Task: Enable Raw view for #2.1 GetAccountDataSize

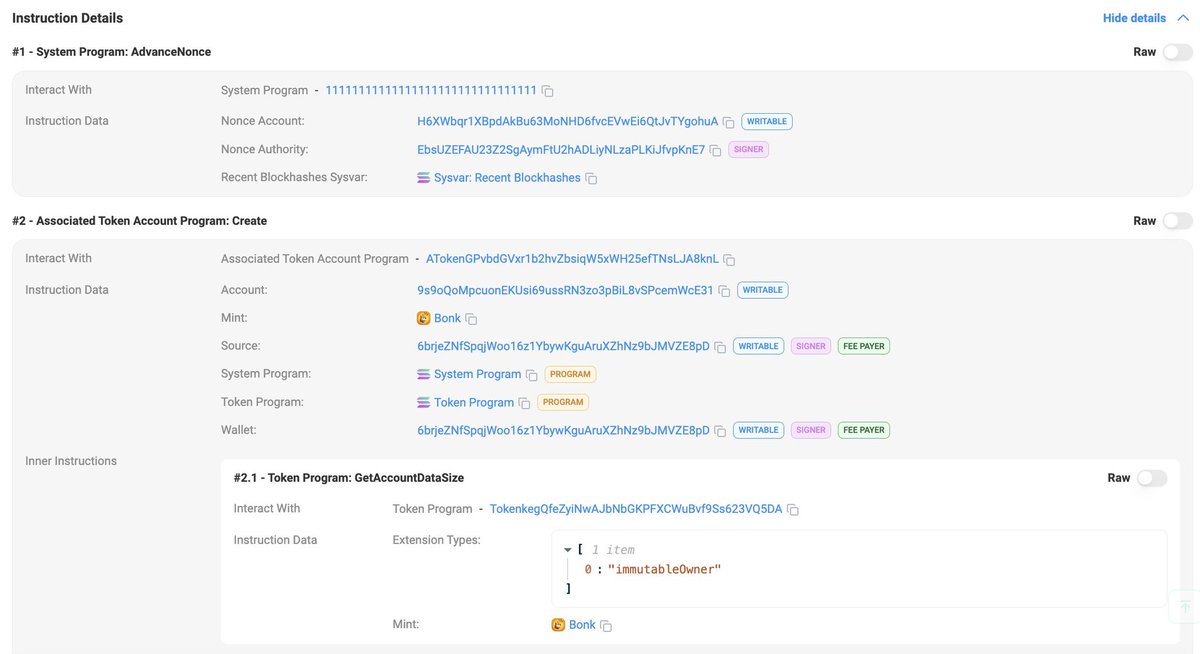Action: (x=1152, y=478)
